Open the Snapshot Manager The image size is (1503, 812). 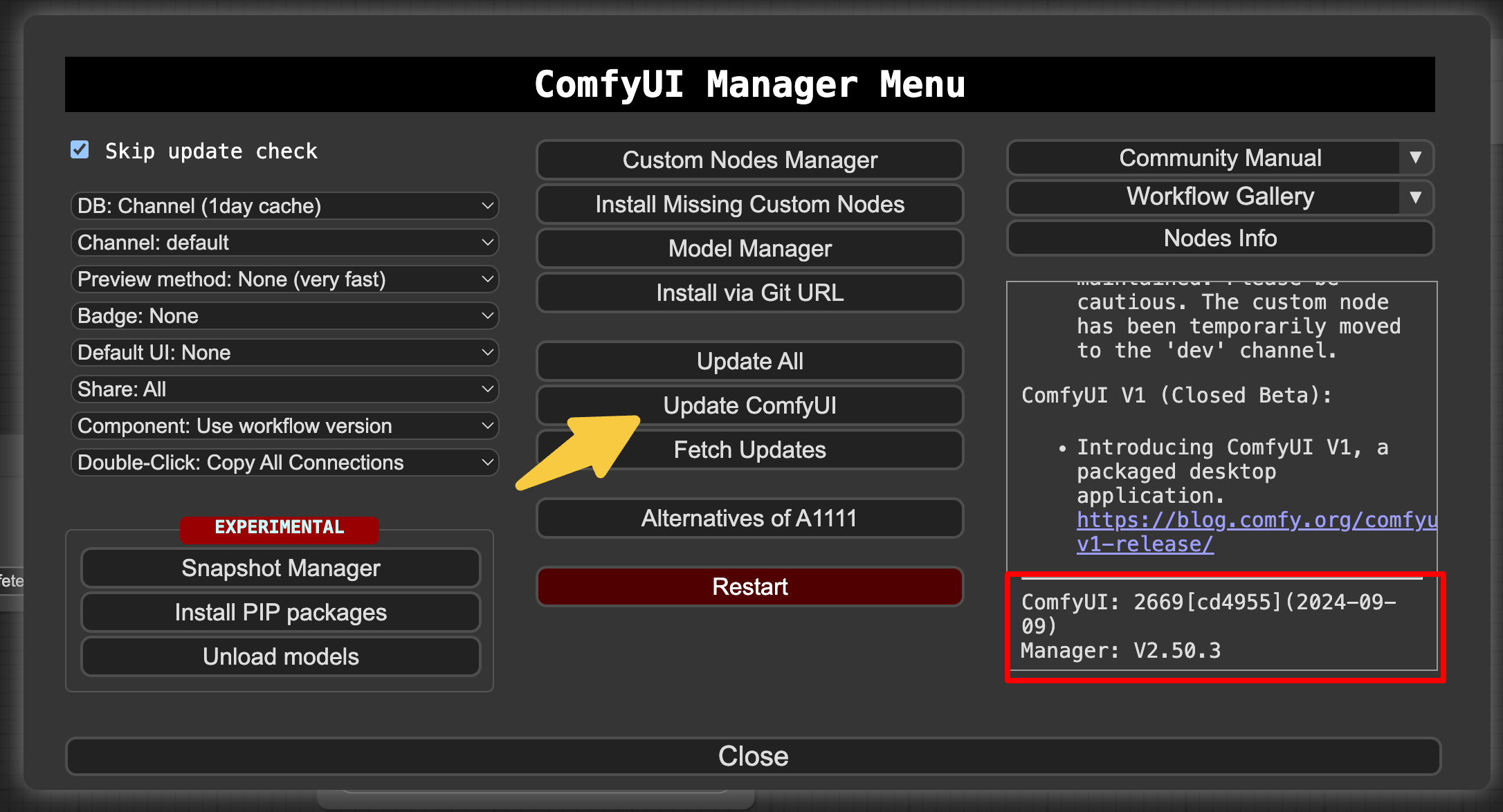[x=280, y=568]
